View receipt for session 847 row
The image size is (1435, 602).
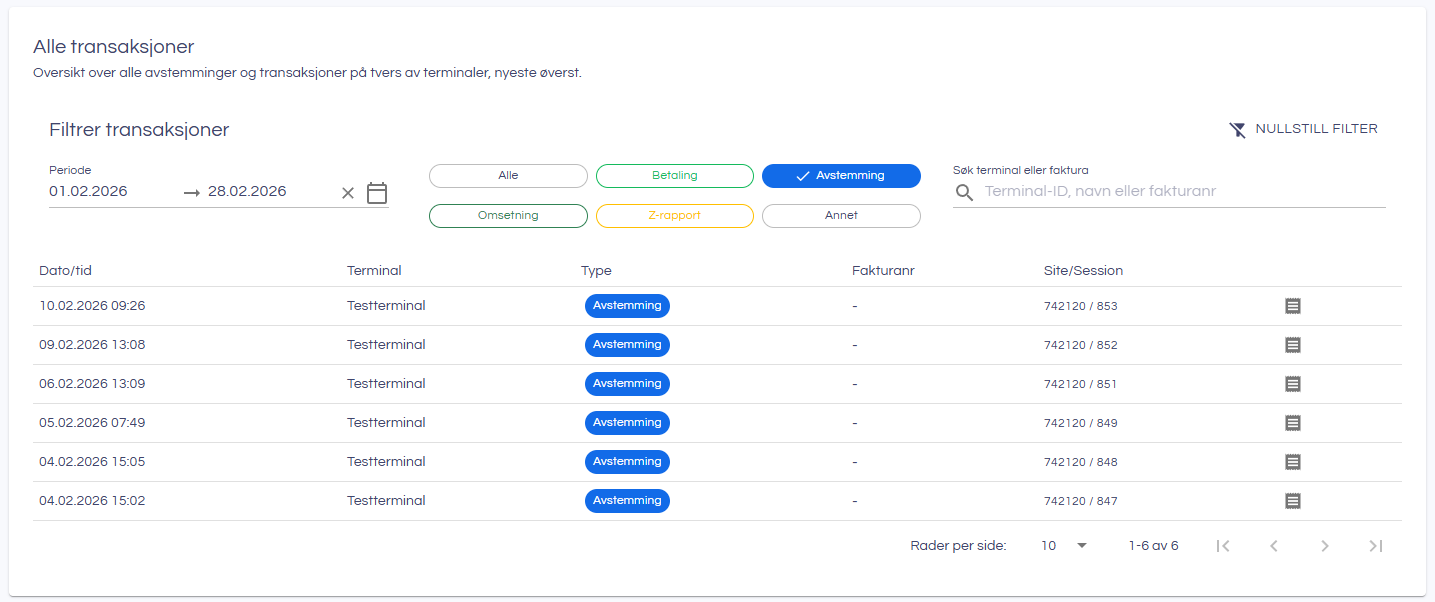(1292, 501)
